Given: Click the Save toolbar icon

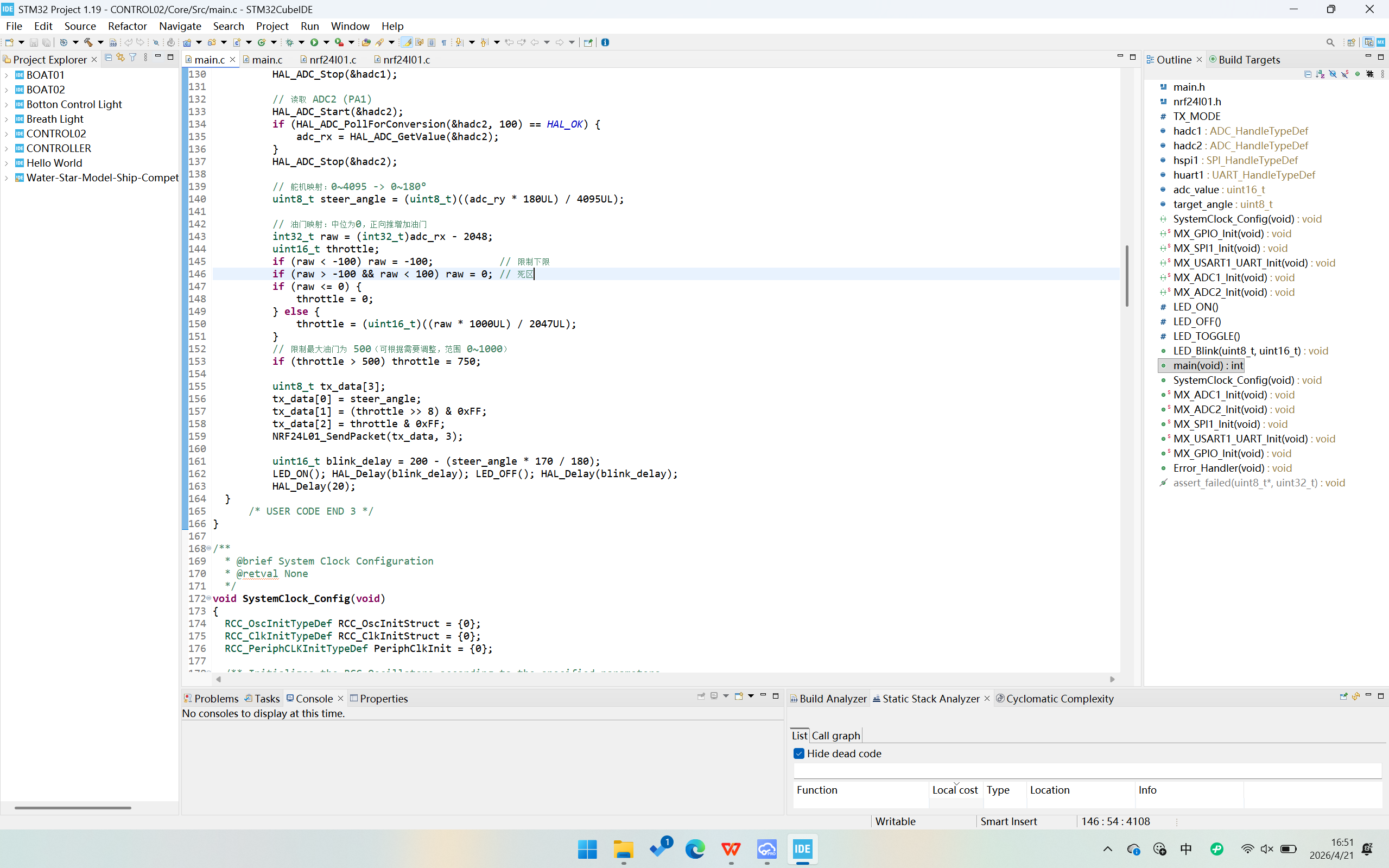Looking at the screenshot, I should click(x=34, y=42).
